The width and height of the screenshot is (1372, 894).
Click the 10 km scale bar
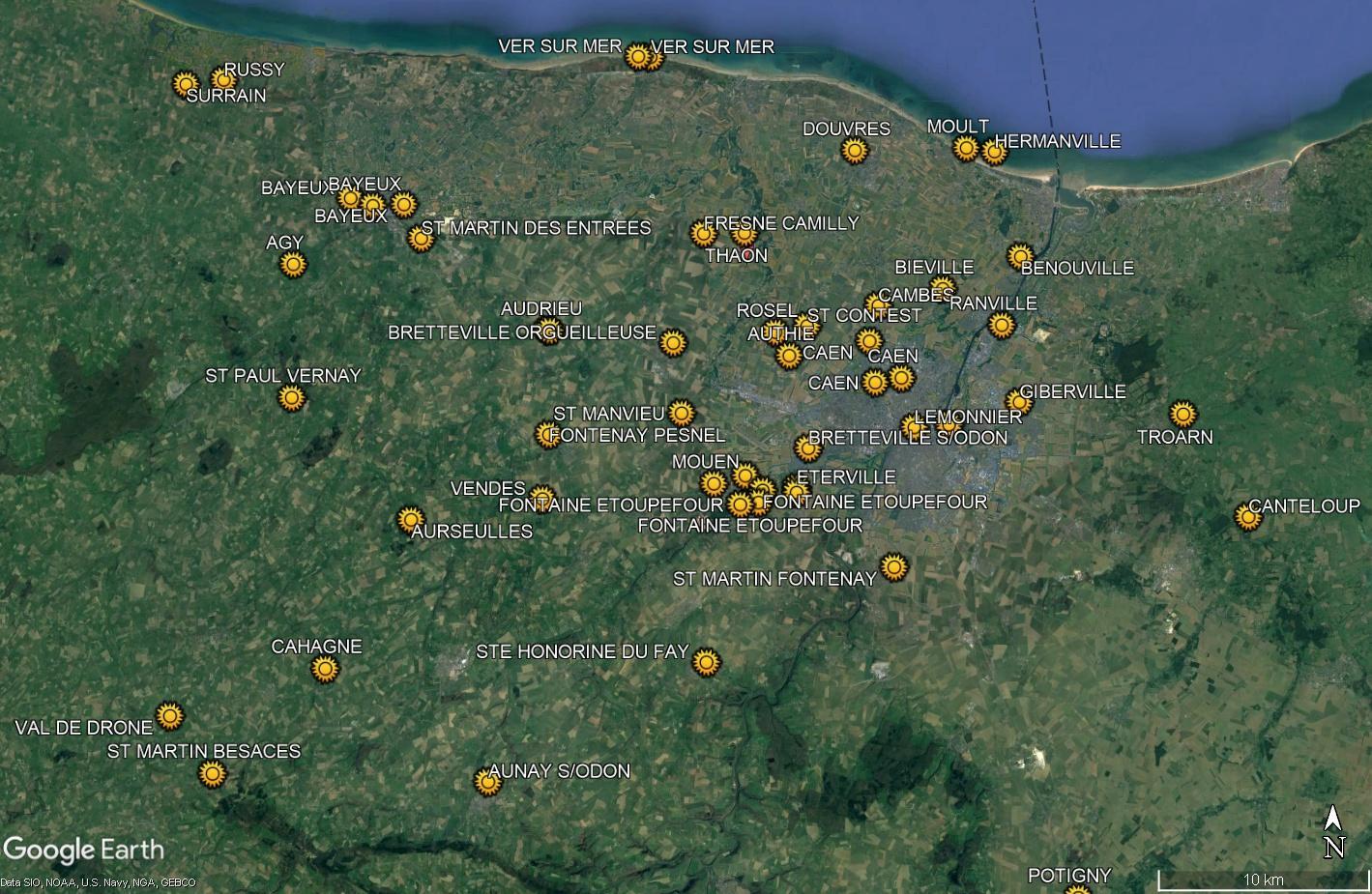pyautogui.click(x=1263, y=880)
